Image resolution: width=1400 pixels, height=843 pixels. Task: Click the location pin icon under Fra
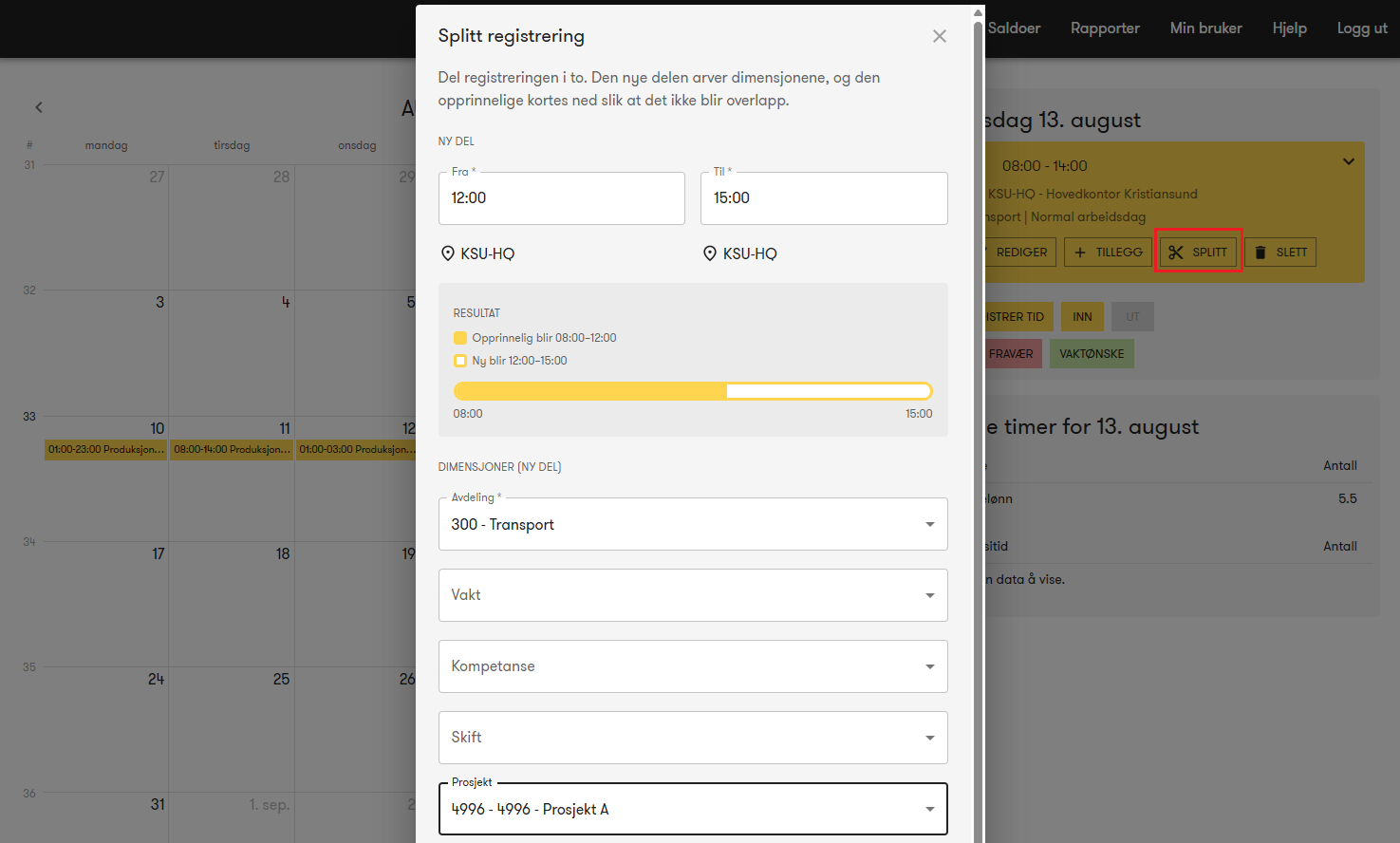[448, 253]
